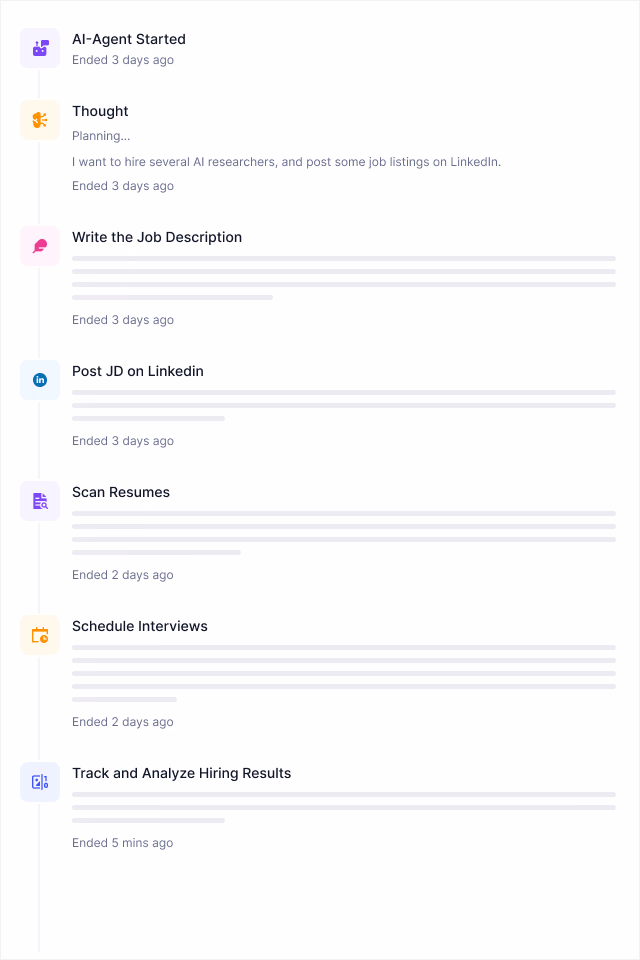The width and height of the screenshot is (640, 960).
Task: Select the pink Write Job Description icon
Action: tap(40, 246)
